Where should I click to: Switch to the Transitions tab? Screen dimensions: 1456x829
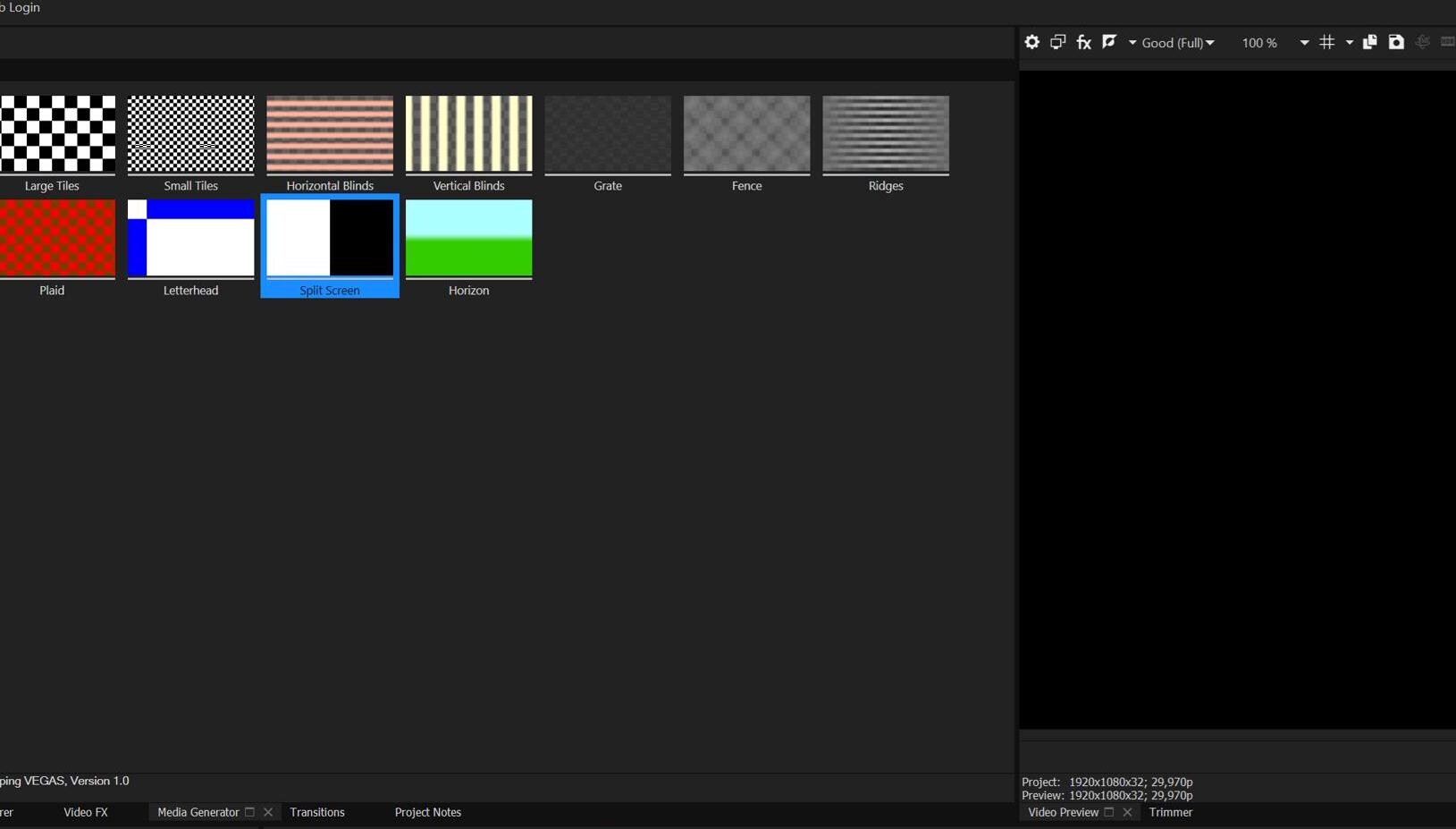click(x=317, y=812)
